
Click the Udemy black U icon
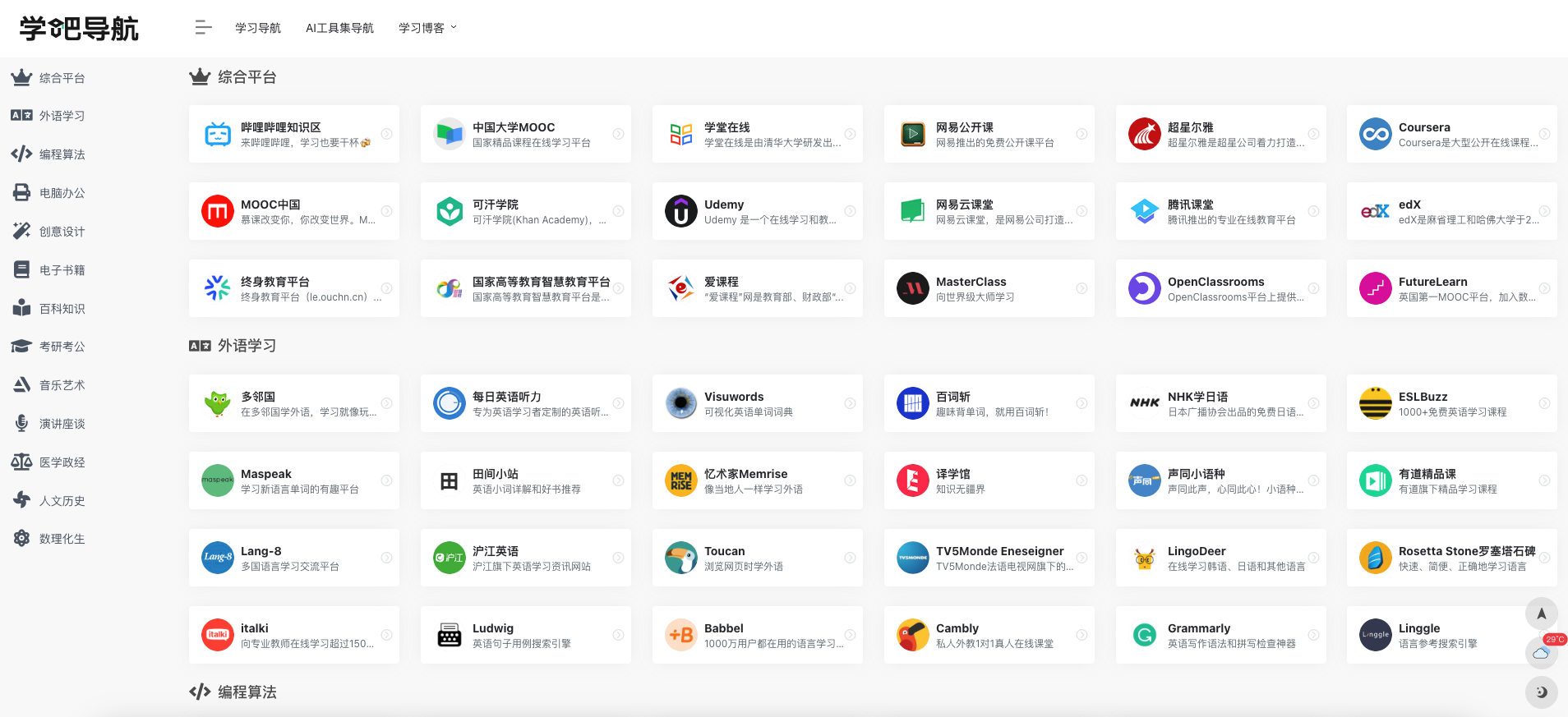681,211
